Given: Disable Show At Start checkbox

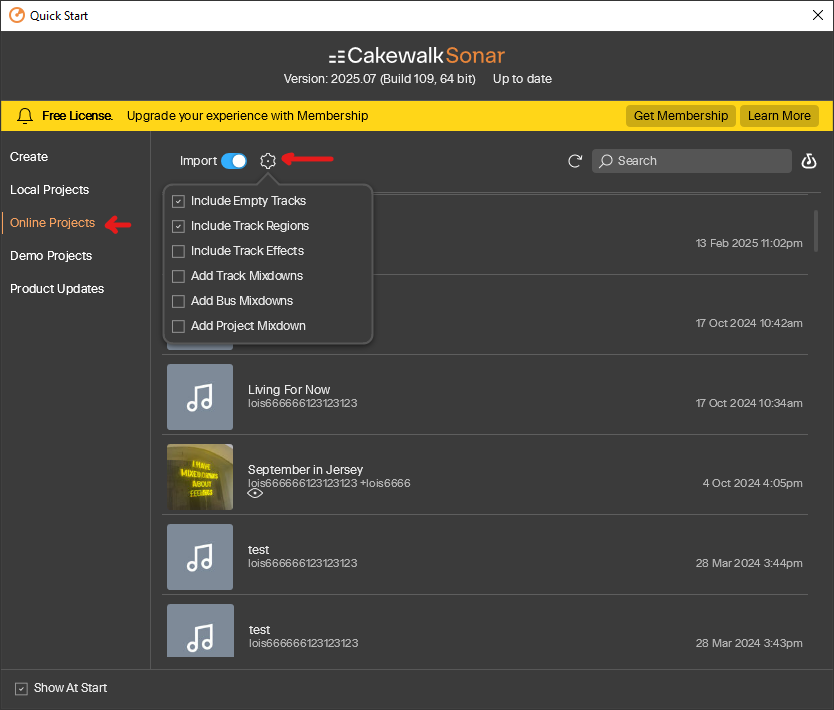Looking at the screenshot, I should click(x=21, y=688).
